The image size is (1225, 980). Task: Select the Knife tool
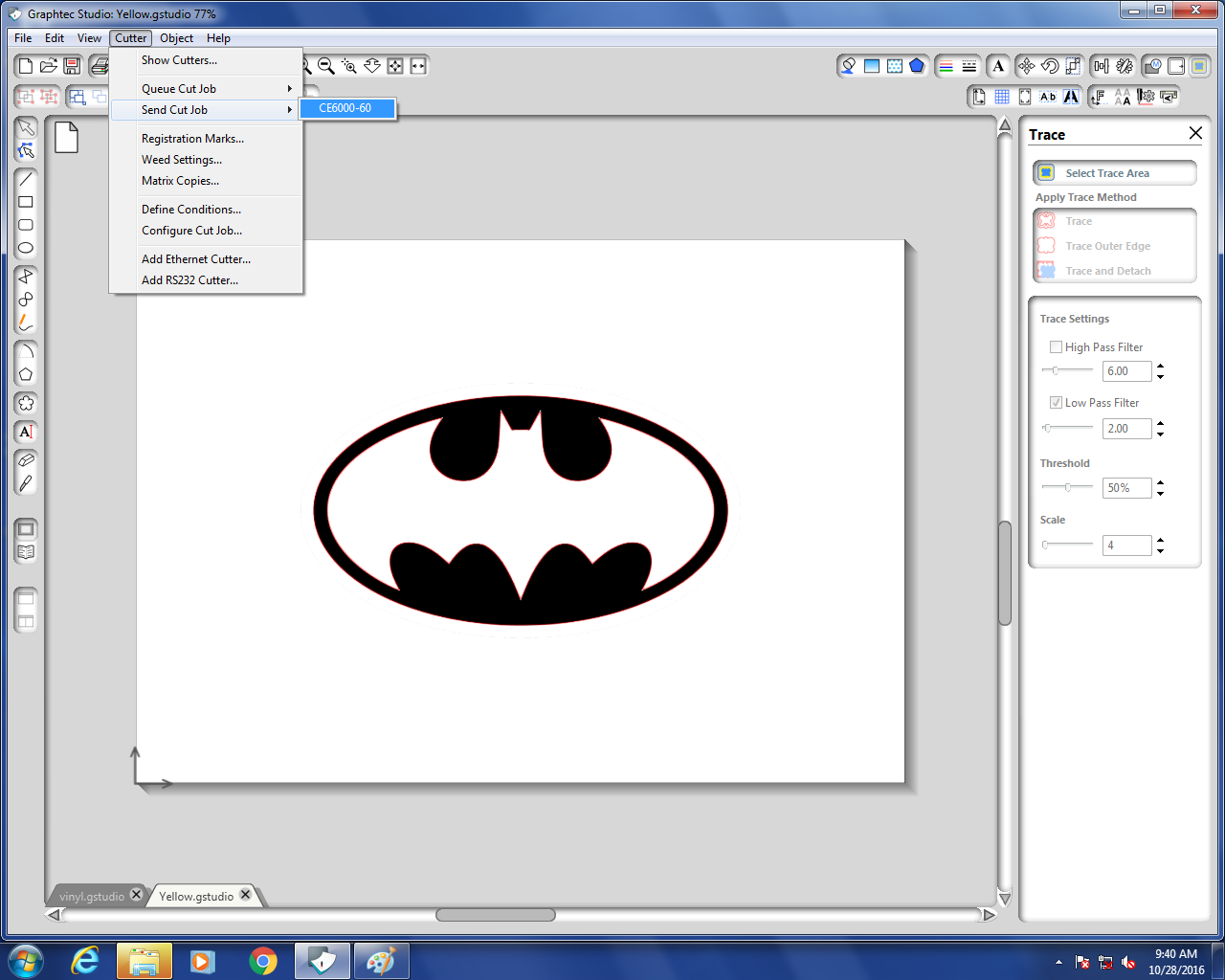coord(26,483)
